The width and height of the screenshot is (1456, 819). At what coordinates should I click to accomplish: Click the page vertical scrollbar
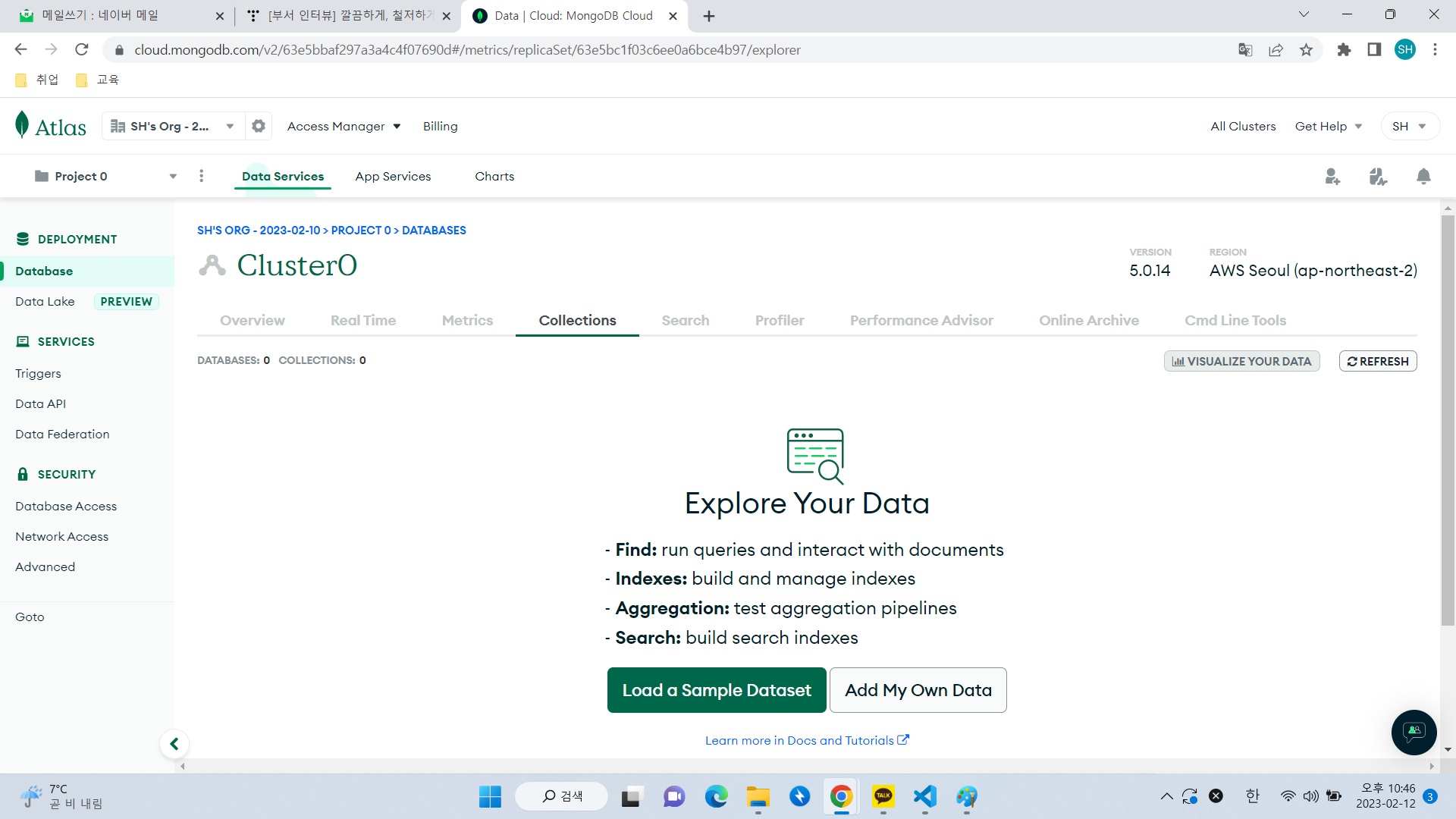(1448, 421)
